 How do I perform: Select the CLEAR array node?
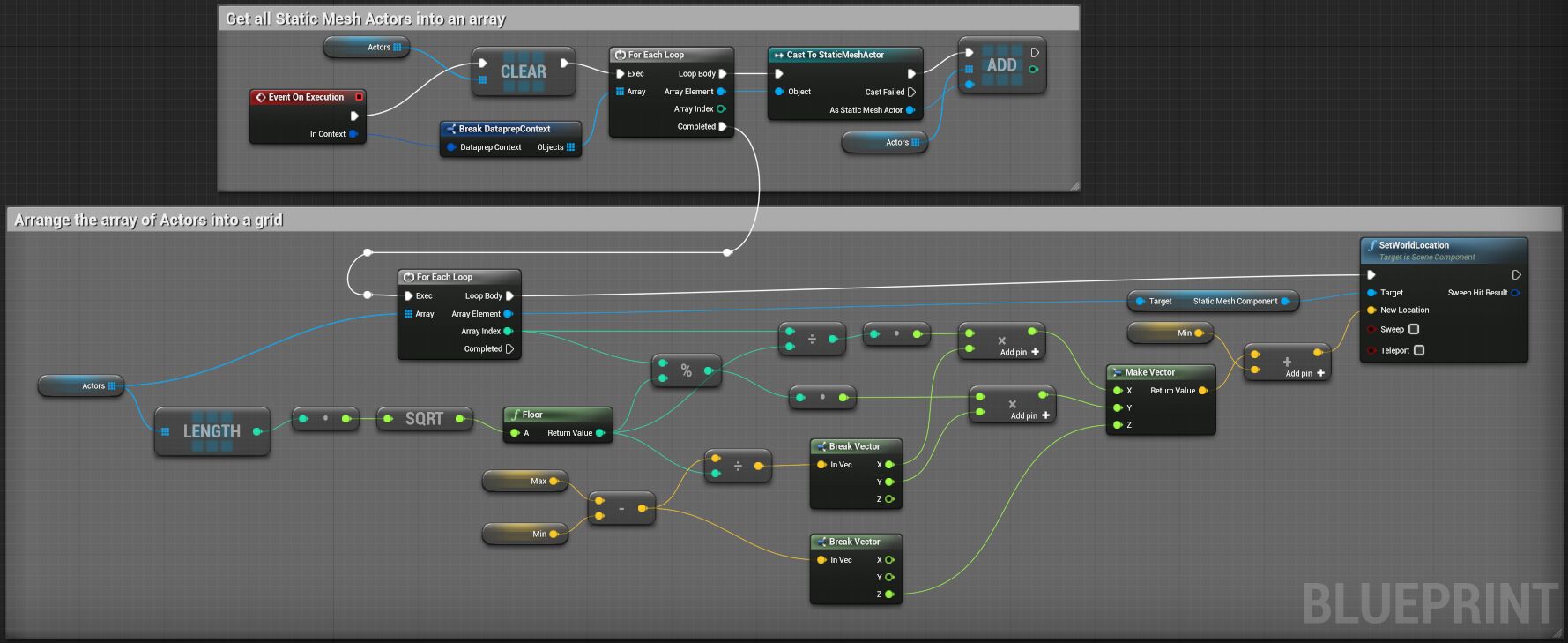click(x=524, y=72)
